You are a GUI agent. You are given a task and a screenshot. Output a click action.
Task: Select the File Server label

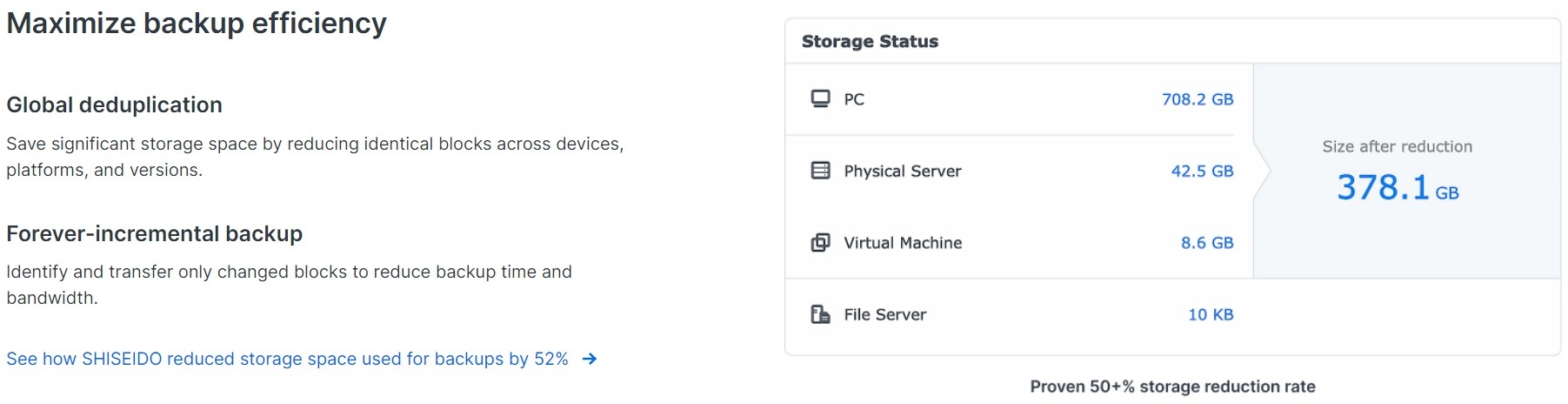pyautogui.click(x=884, y=315)
